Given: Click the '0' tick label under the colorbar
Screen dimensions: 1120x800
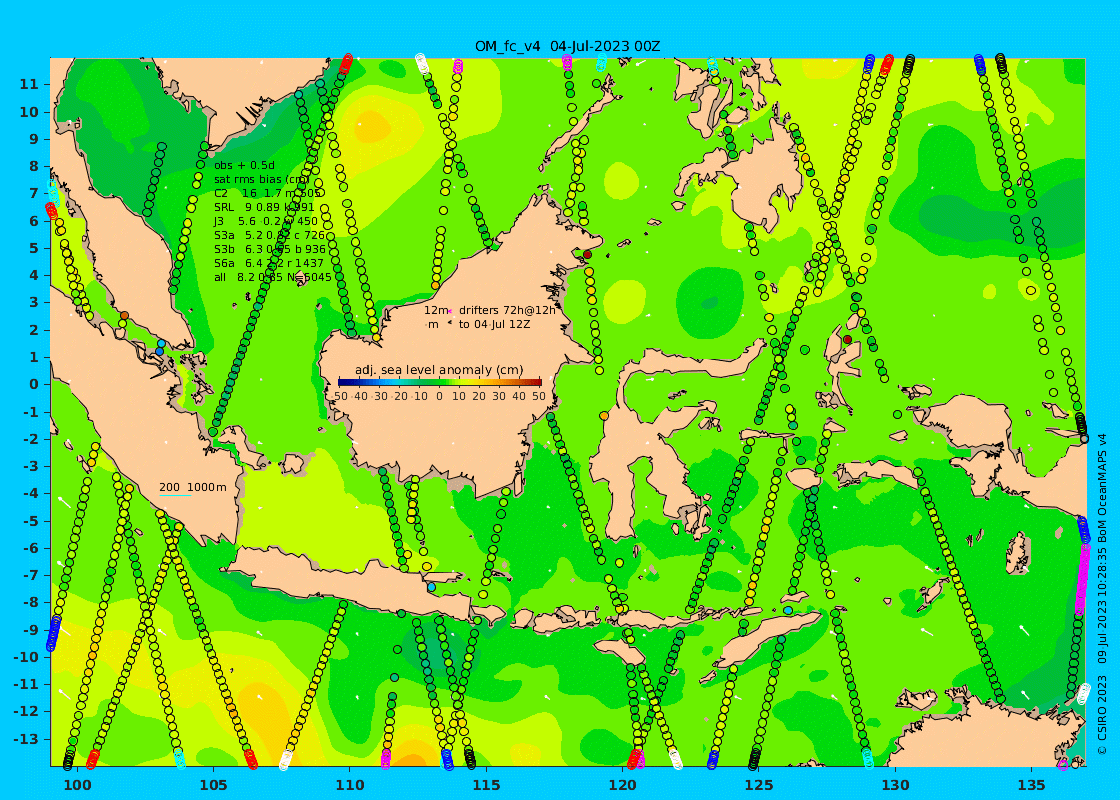Looking at the screenshot, I should coord(439,396).
